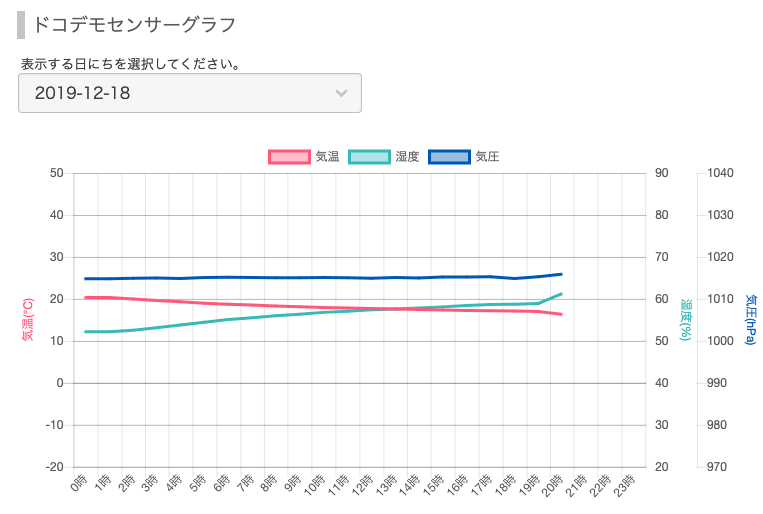The image size is (763, 514).
Task: Click the 23時 x-axis label
Action: [x=622, y=486]
